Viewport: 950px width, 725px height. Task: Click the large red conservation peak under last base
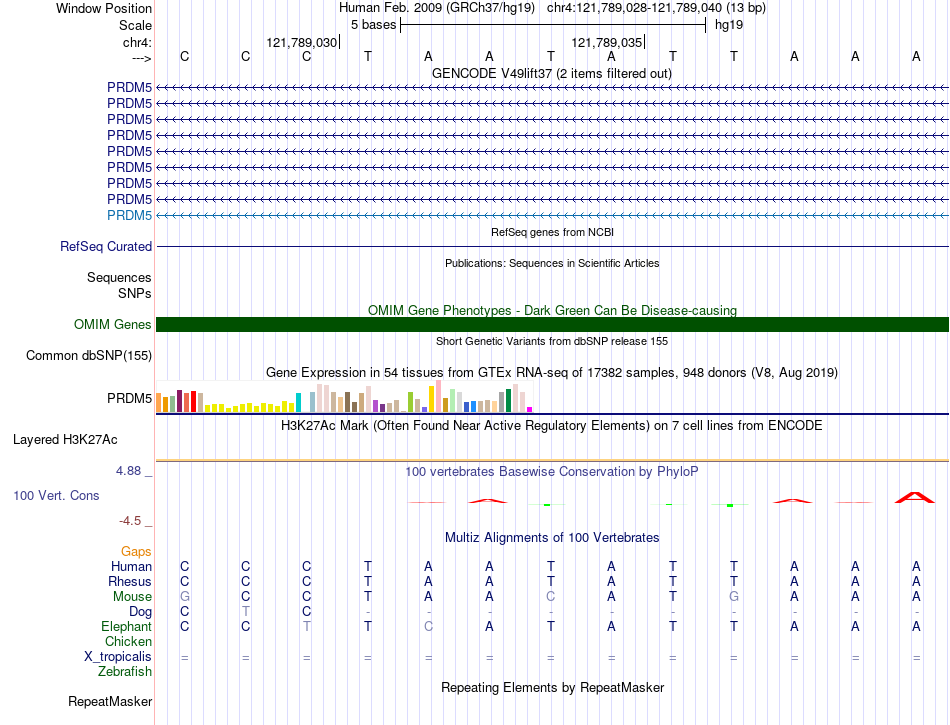pos(915,497)
